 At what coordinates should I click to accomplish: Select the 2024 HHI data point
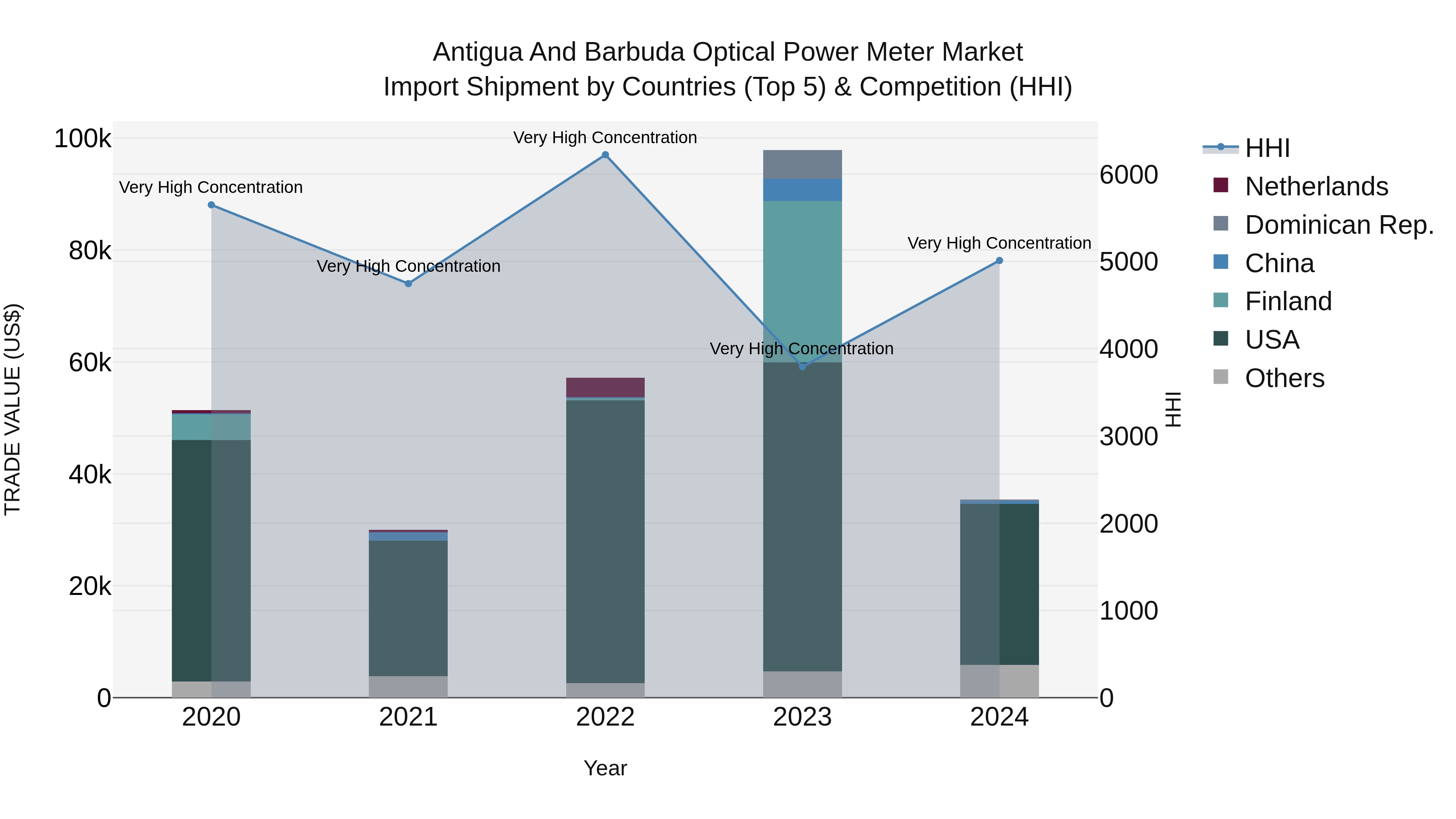[999, 260]
